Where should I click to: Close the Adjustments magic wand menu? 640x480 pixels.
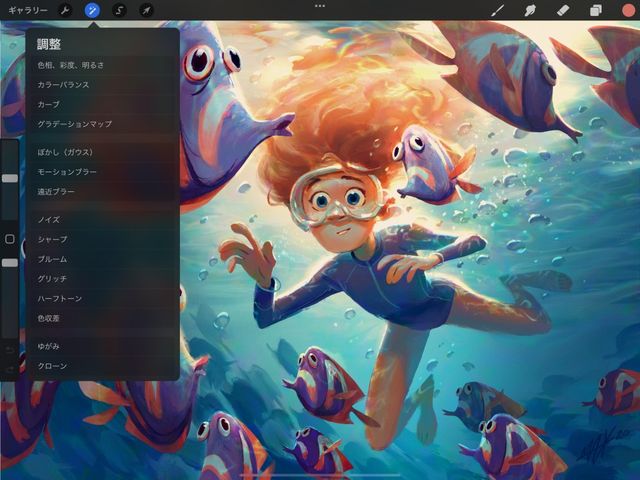92,10
